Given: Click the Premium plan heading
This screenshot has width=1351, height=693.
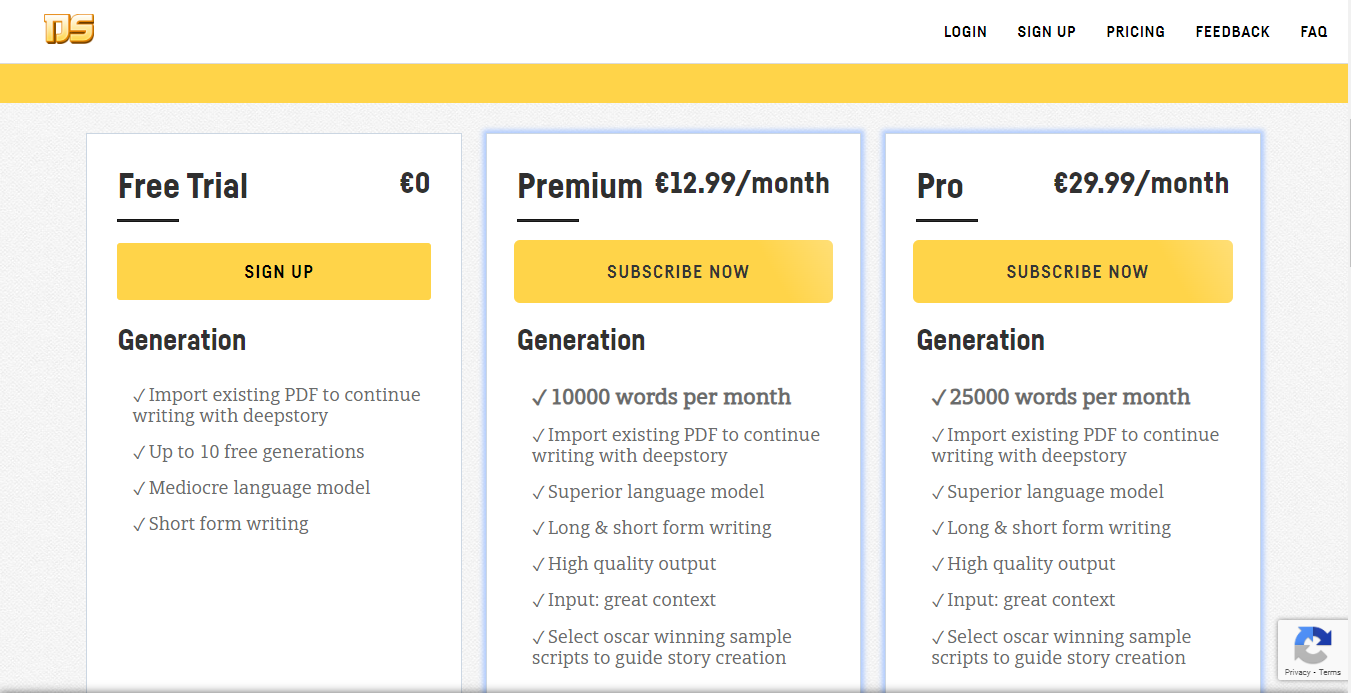Looking at the screenshot, I should (579, 186).
